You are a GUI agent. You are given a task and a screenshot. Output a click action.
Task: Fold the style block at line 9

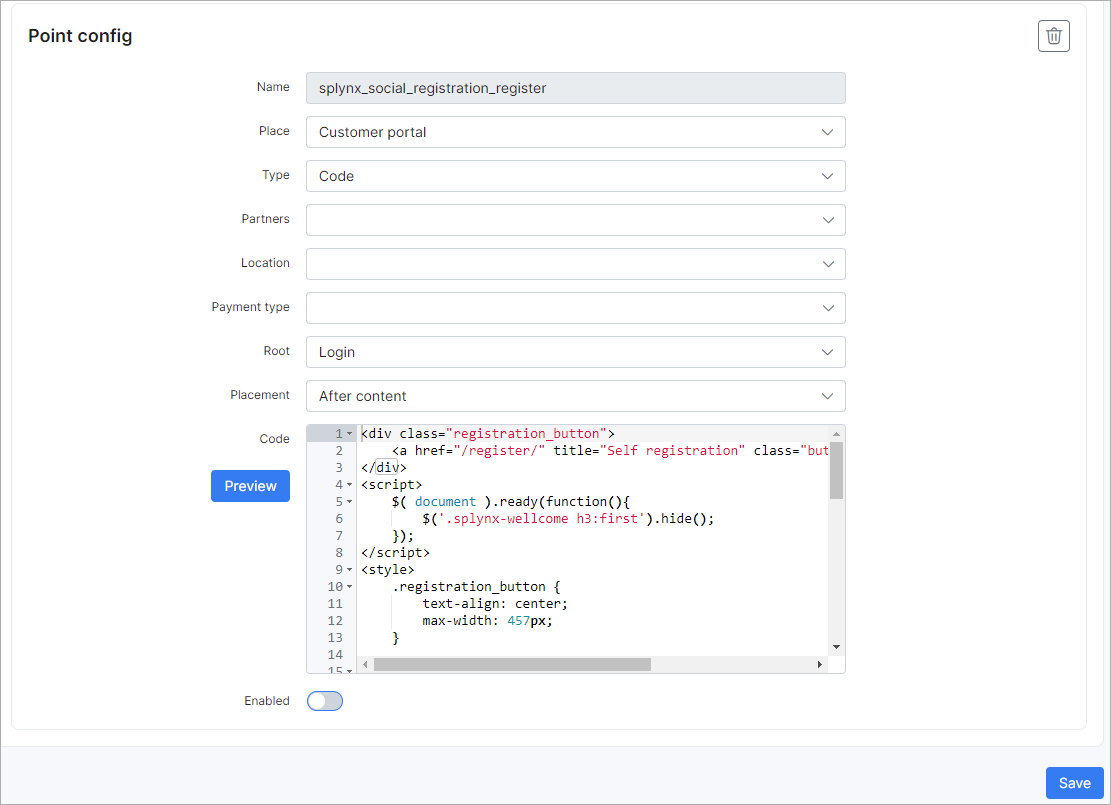[x=349, y=570]
